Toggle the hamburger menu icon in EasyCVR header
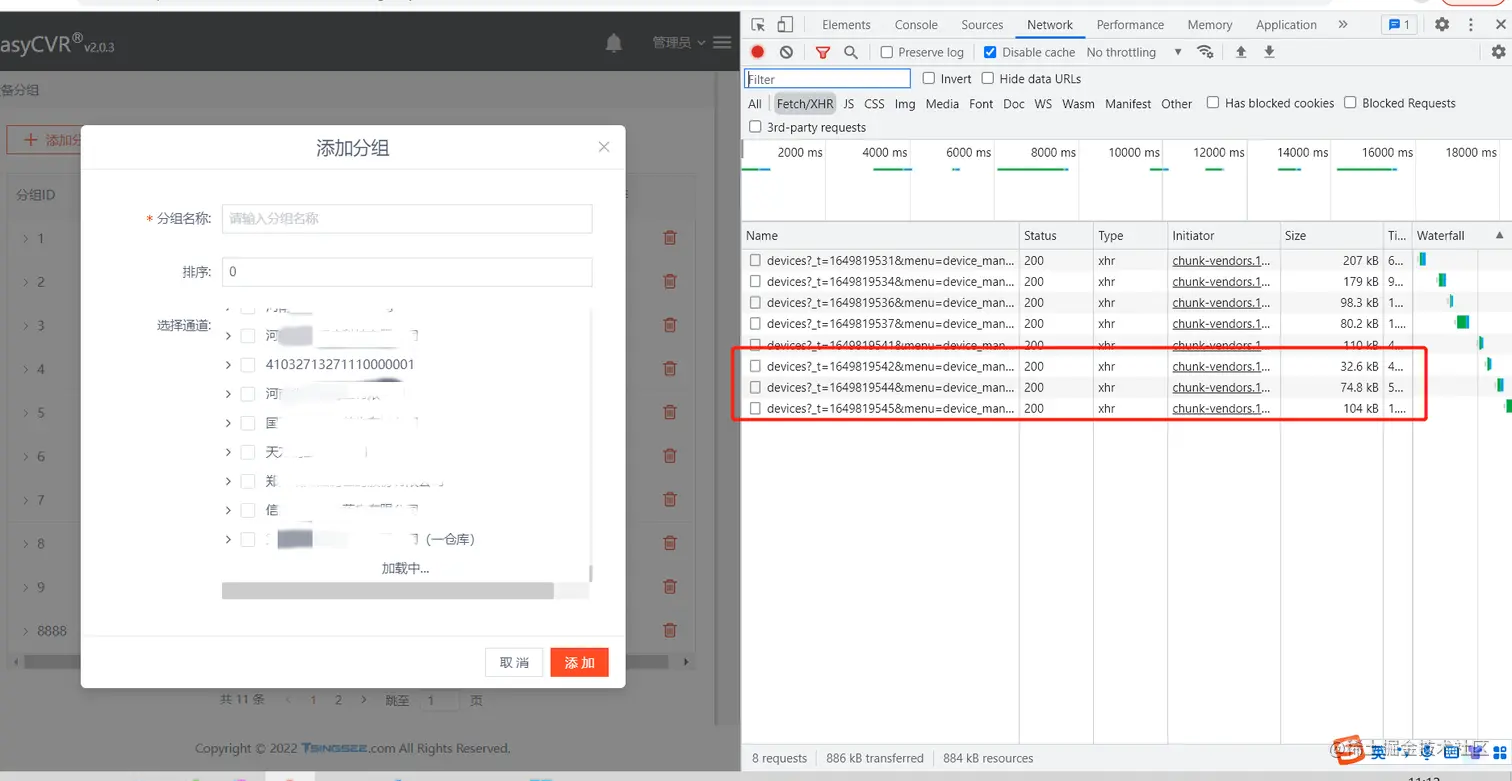 (x=722, y=43)
